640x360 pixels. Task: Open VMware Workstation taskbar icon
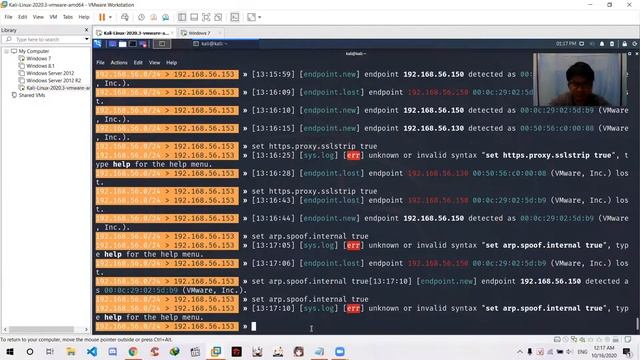point(216,351)
